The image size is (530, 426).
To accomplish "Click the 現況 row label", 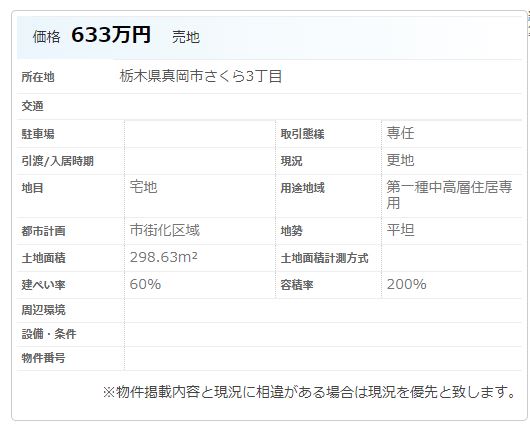I will point(291,161).
